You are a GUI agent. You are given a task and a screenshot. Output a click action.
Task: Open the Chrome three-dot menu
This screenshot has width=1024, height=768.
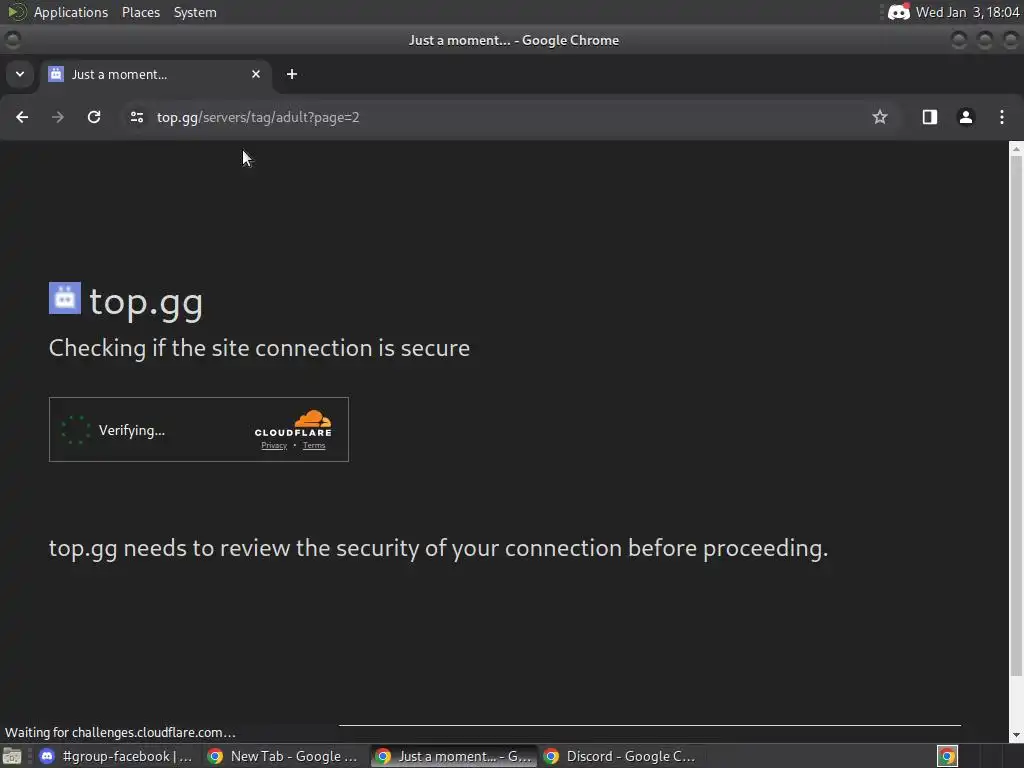(x=1002, y=117)
